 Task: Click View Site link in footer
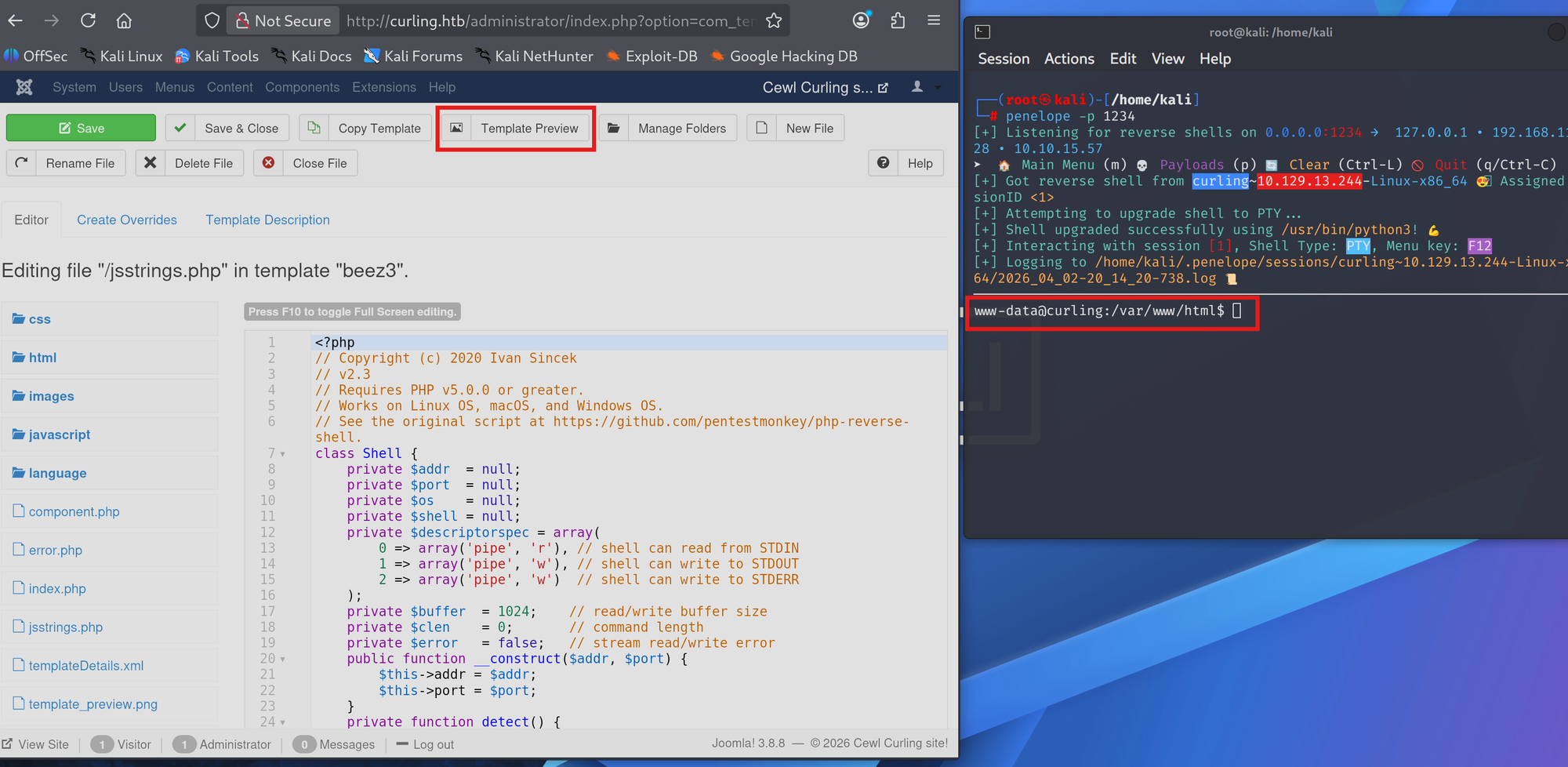pos(36,744)
